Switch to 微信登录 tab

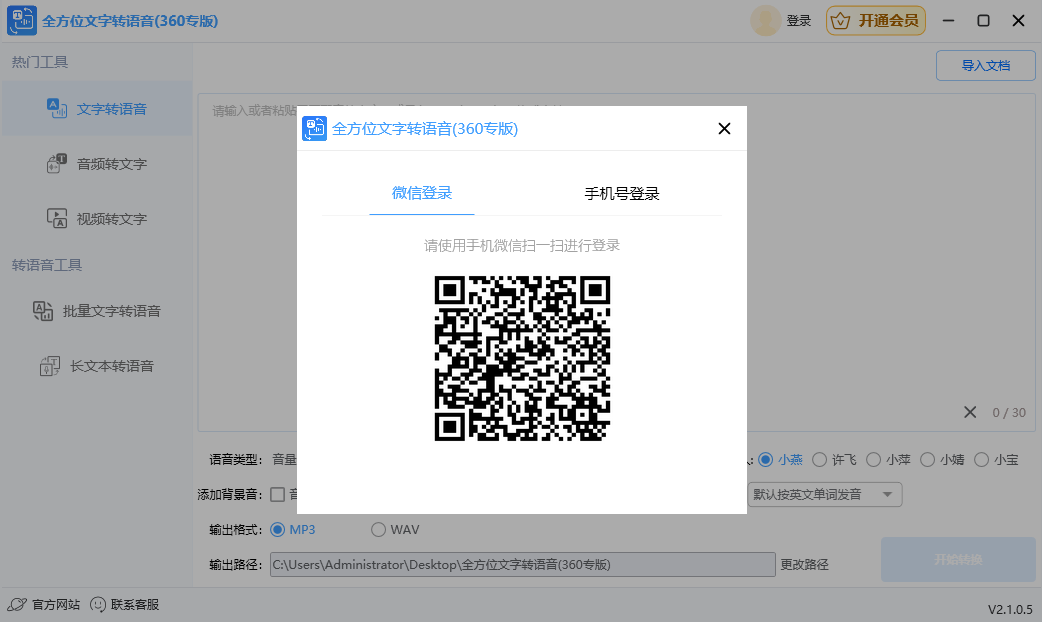421,194
